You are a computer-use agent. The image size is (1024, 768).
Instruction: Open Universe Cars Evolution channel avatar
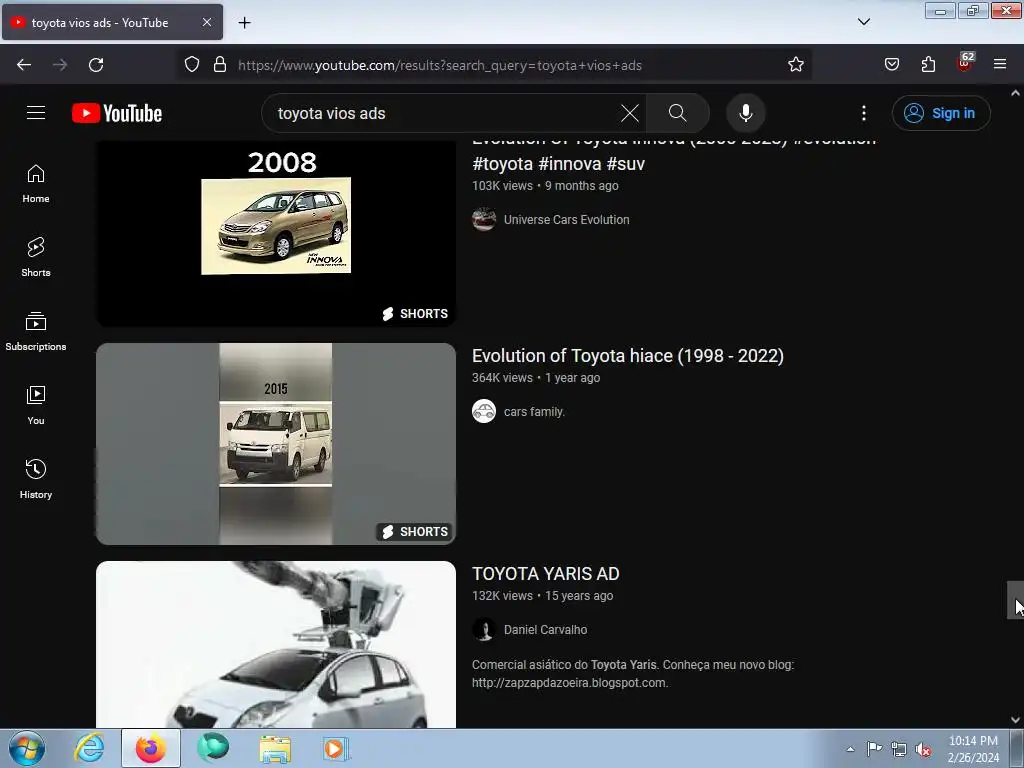484,219
